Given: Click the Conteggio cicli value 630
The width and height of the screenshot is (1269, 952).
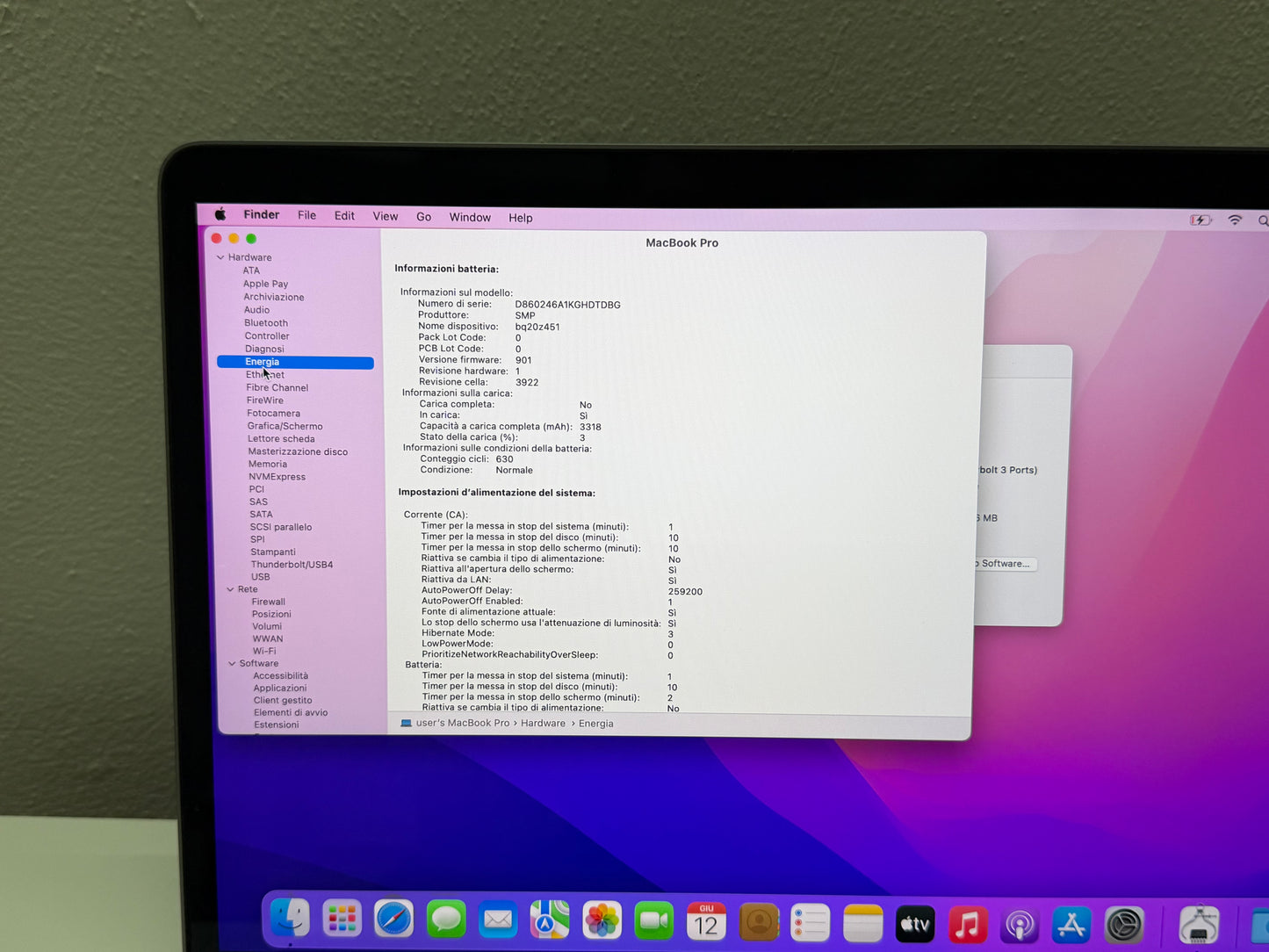Looking at the screenshot, I should coord(504,458).
